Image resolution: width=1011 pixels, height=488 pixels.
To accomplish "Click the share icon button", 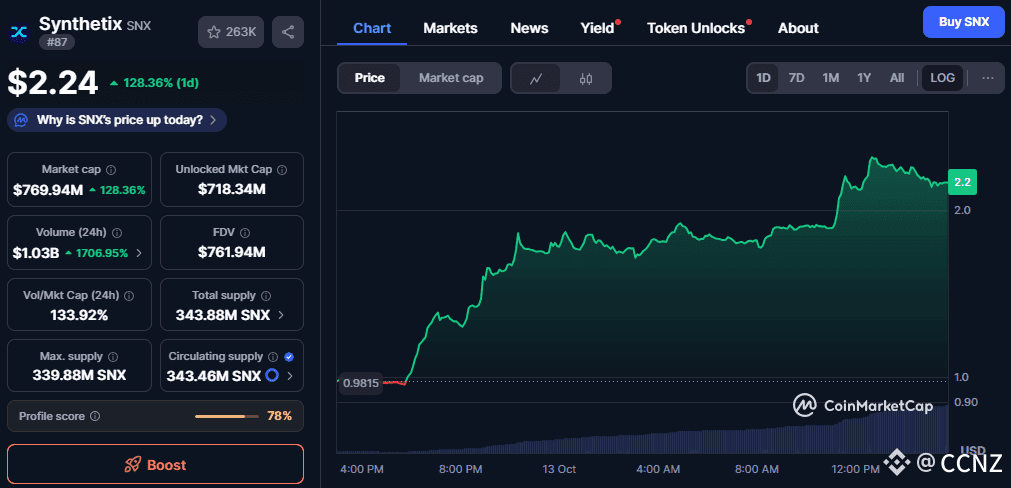I will point(288,32).
